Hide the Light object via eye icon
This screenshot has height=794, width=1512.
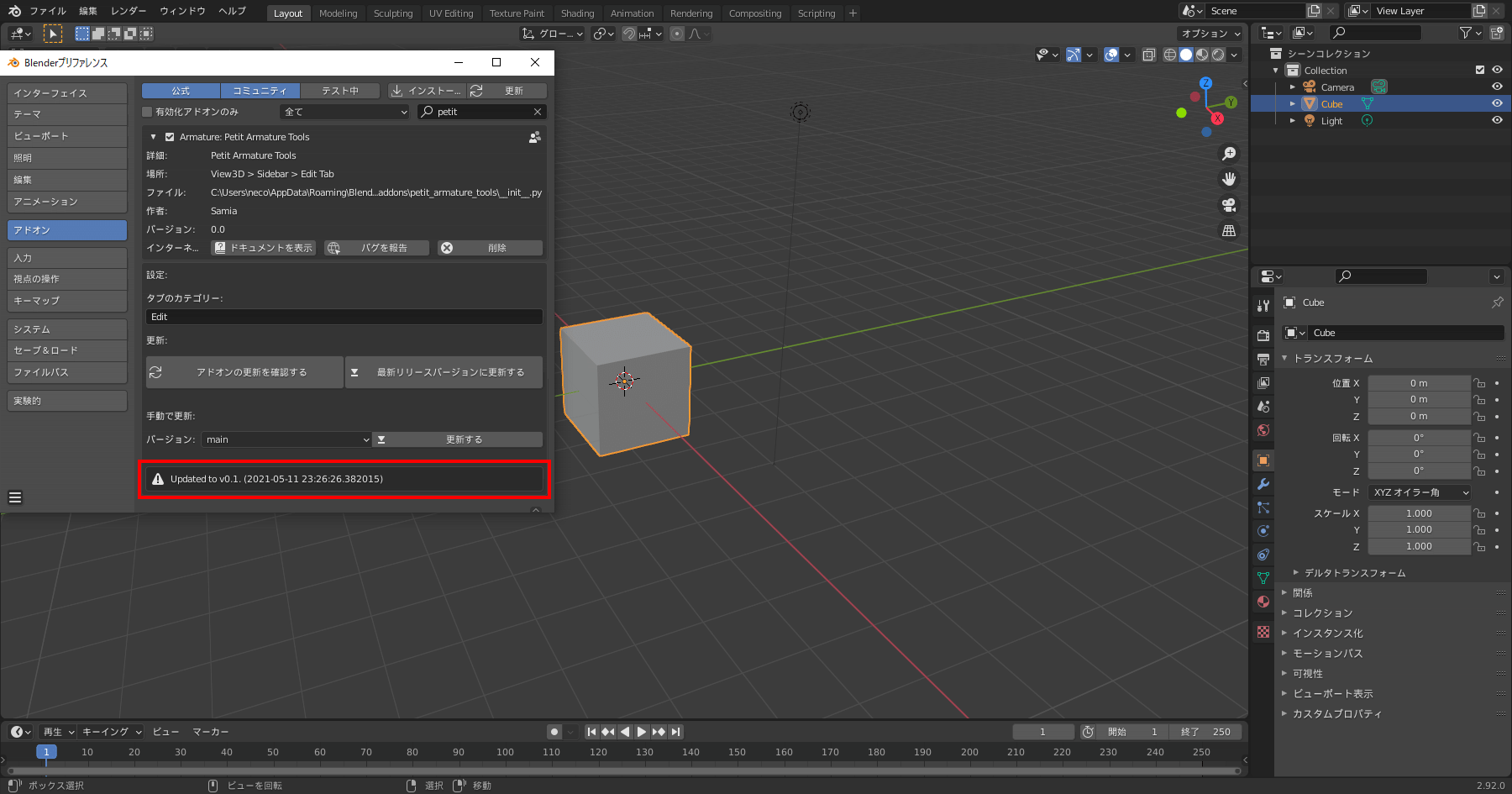point(1497,120)
